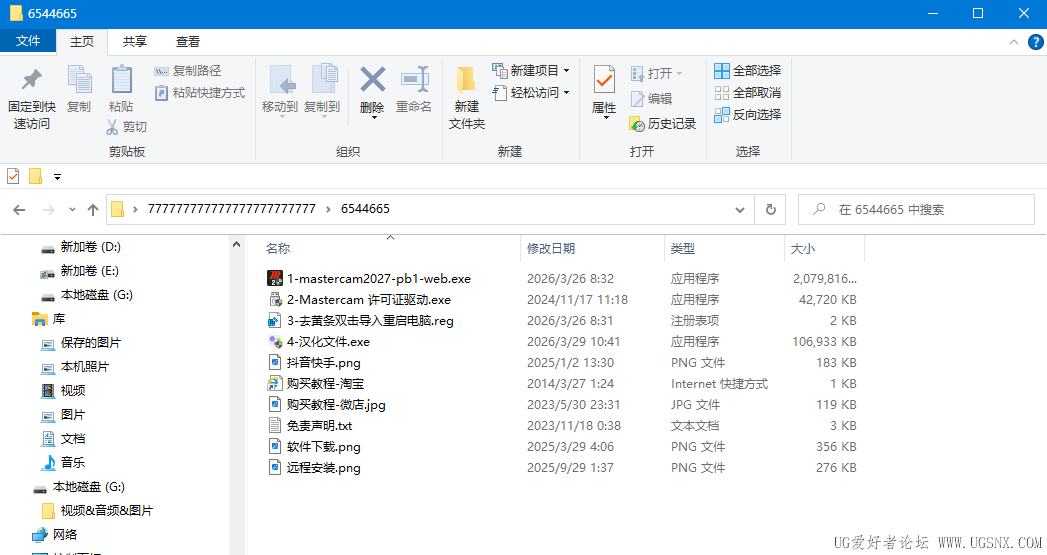The width and height of the screenshot is (1047, 555).
Task: Open the Move to (移动到) menu
Action: [280, 90]
